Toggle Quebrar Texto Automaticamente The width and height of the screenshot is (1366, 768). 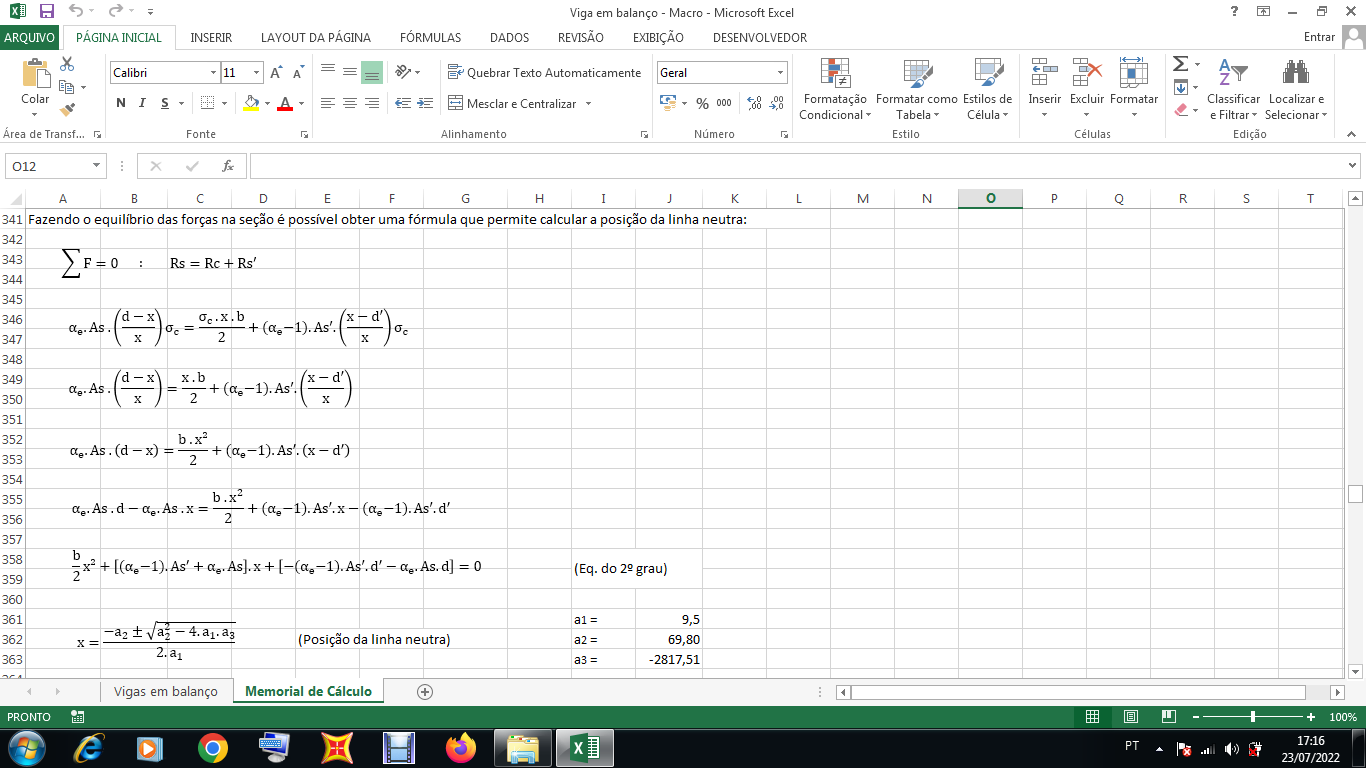coord(545,72)
